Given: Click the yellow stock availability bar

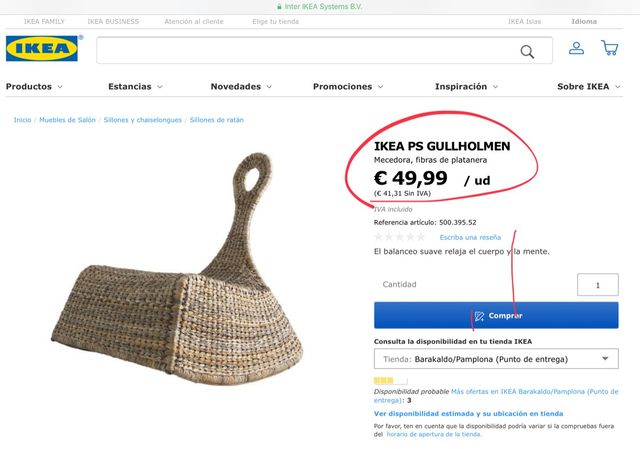Looking at the screenshot, I should [391, 381].
